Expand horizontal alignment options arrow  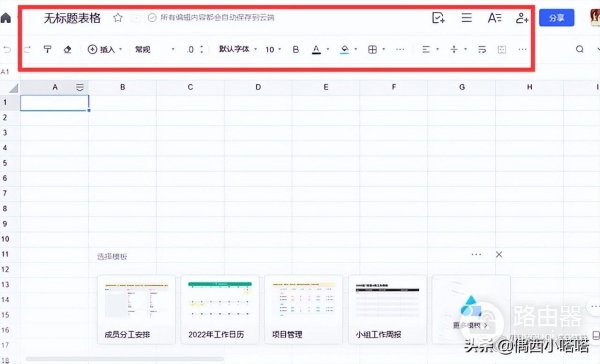tap(437, 49)
